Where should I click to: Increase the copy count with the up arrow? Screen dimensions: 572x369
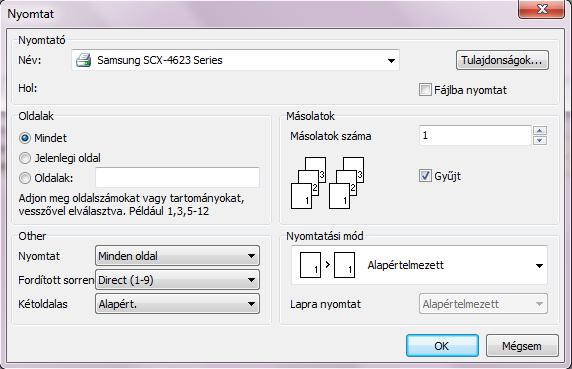[540, 131]
